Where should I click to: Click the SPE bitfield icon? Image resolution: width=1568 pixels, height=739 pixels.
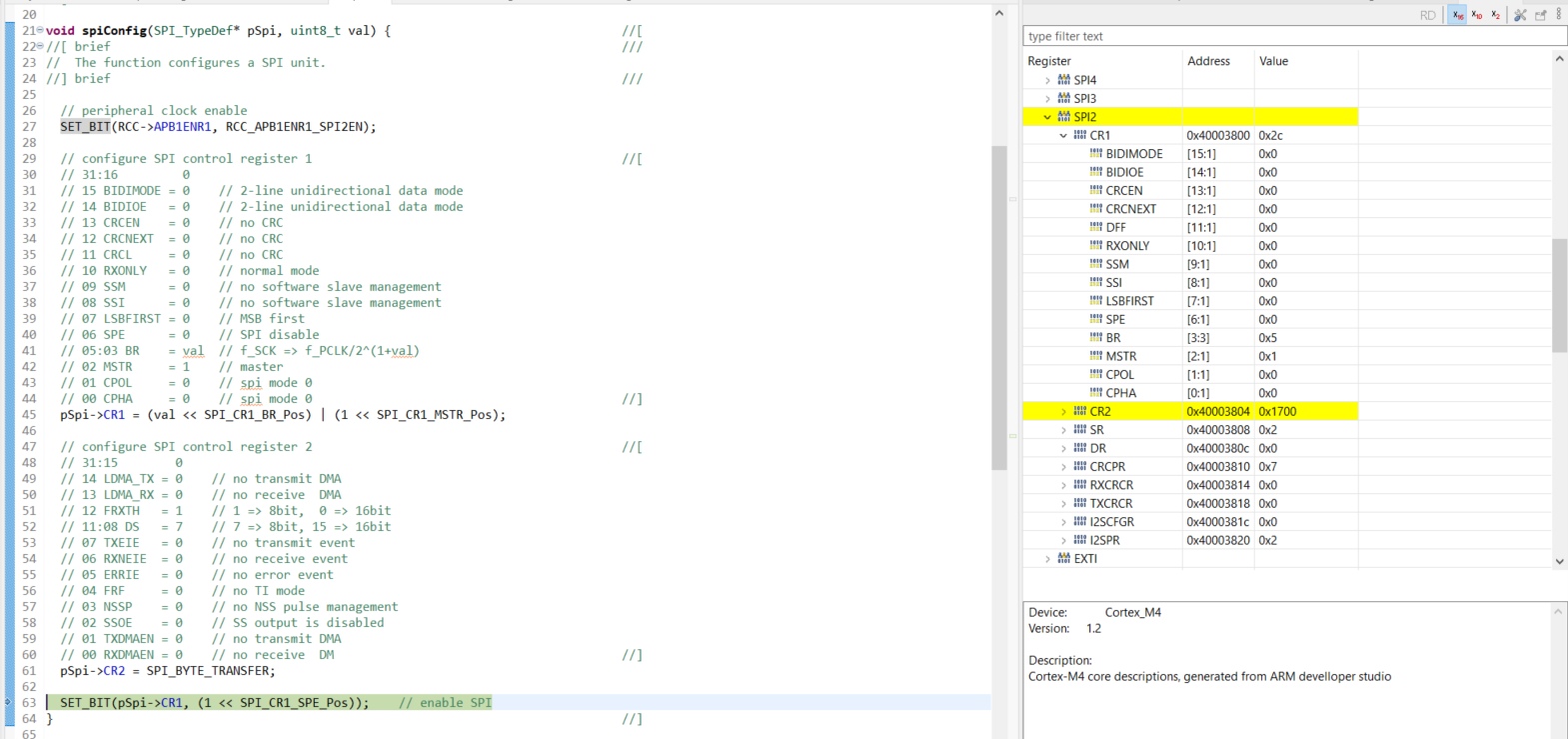pos(1096,319)
